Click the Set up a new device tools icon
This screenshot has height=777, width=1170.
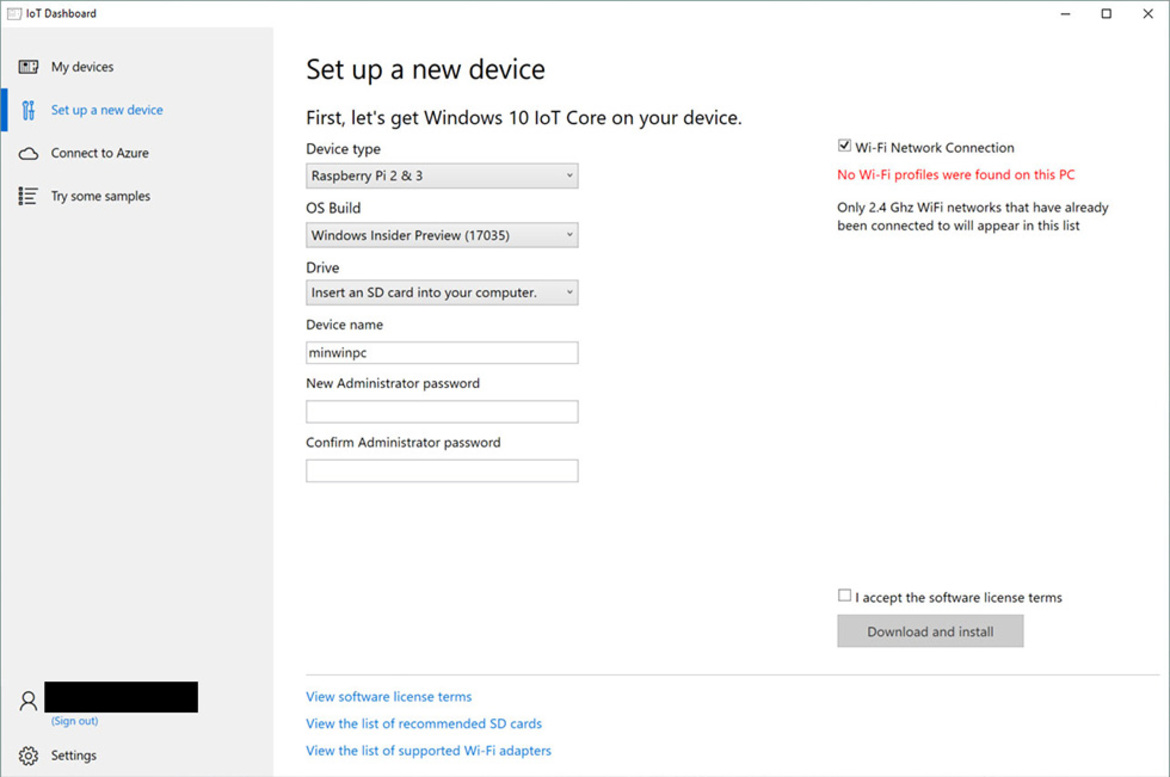28,110
